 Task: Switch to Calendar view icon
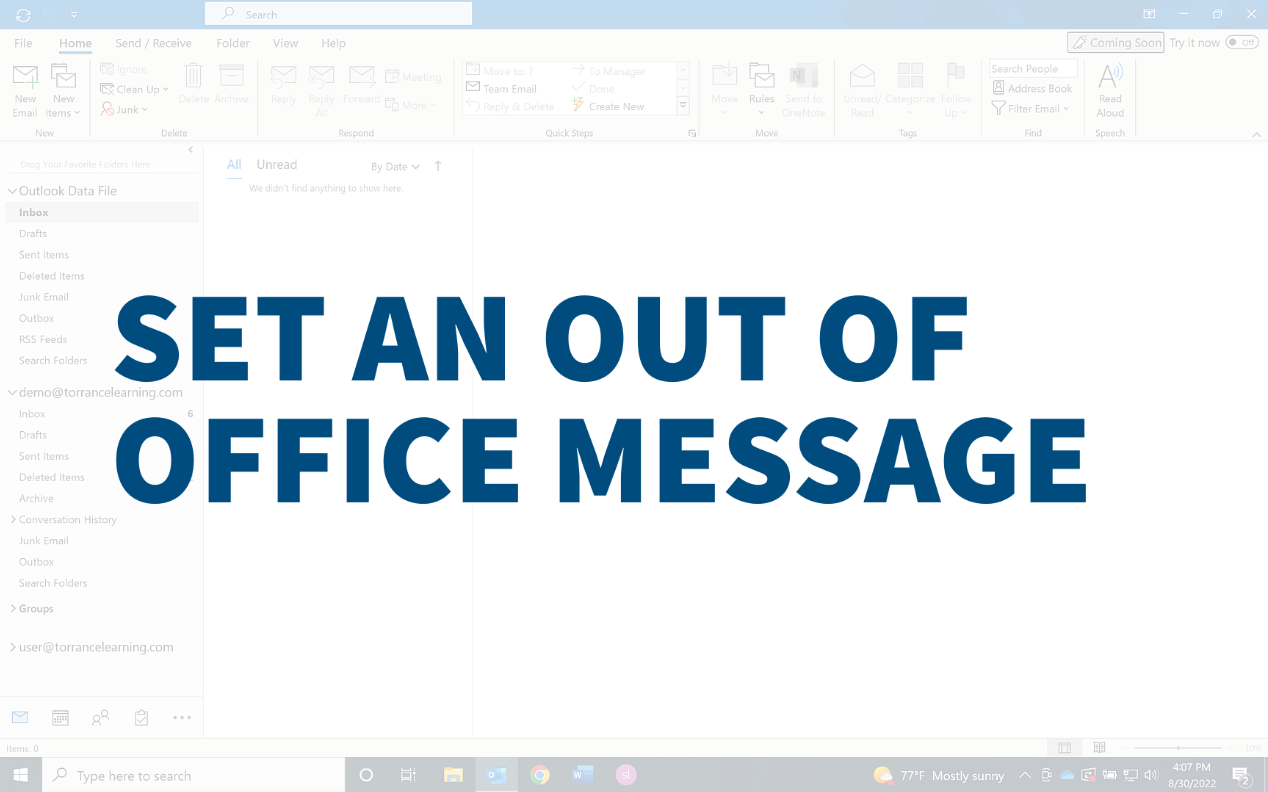pyautogui.click(x=60, y=718)
